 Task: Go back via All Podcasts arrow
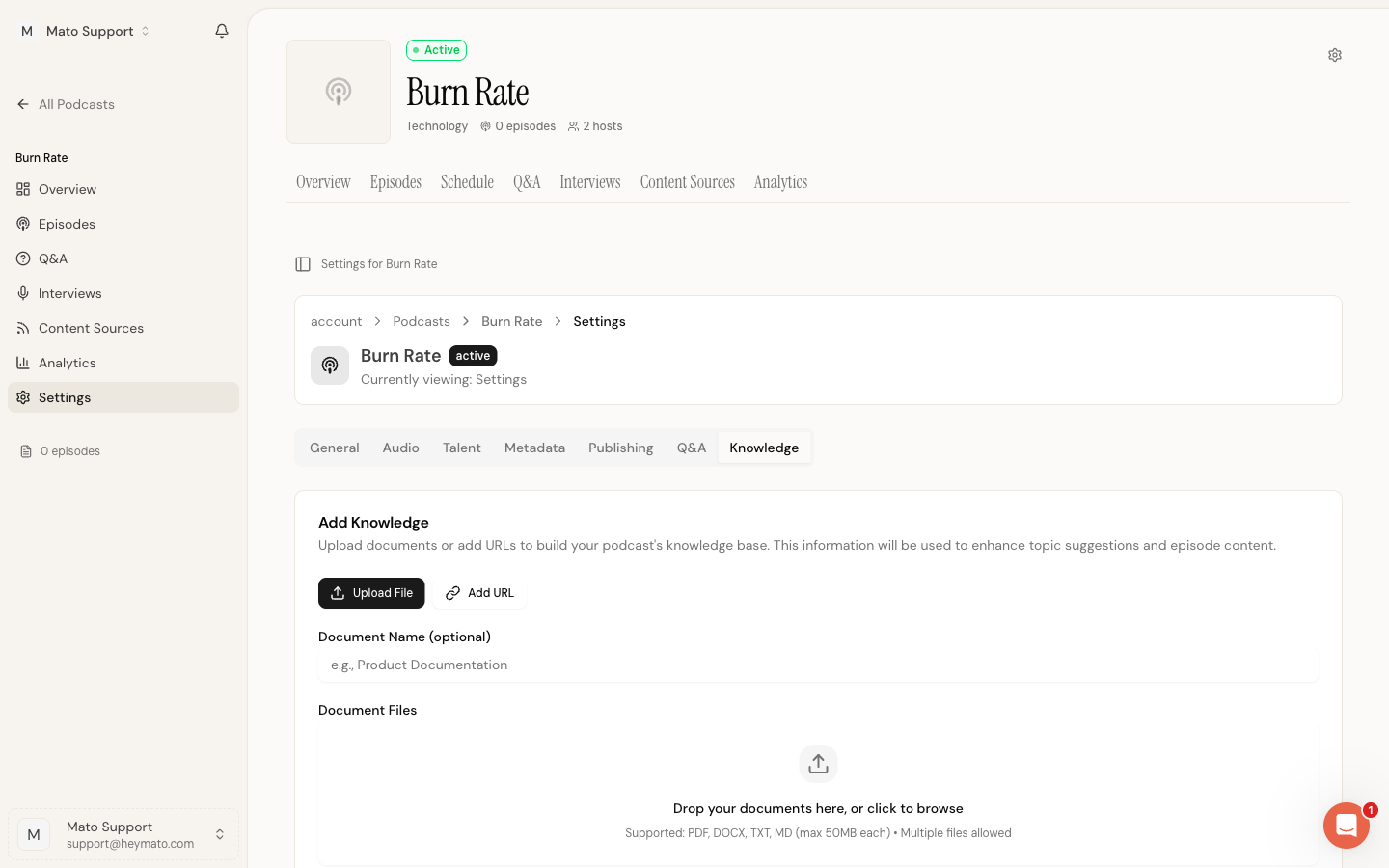click(x=23, y=104)
